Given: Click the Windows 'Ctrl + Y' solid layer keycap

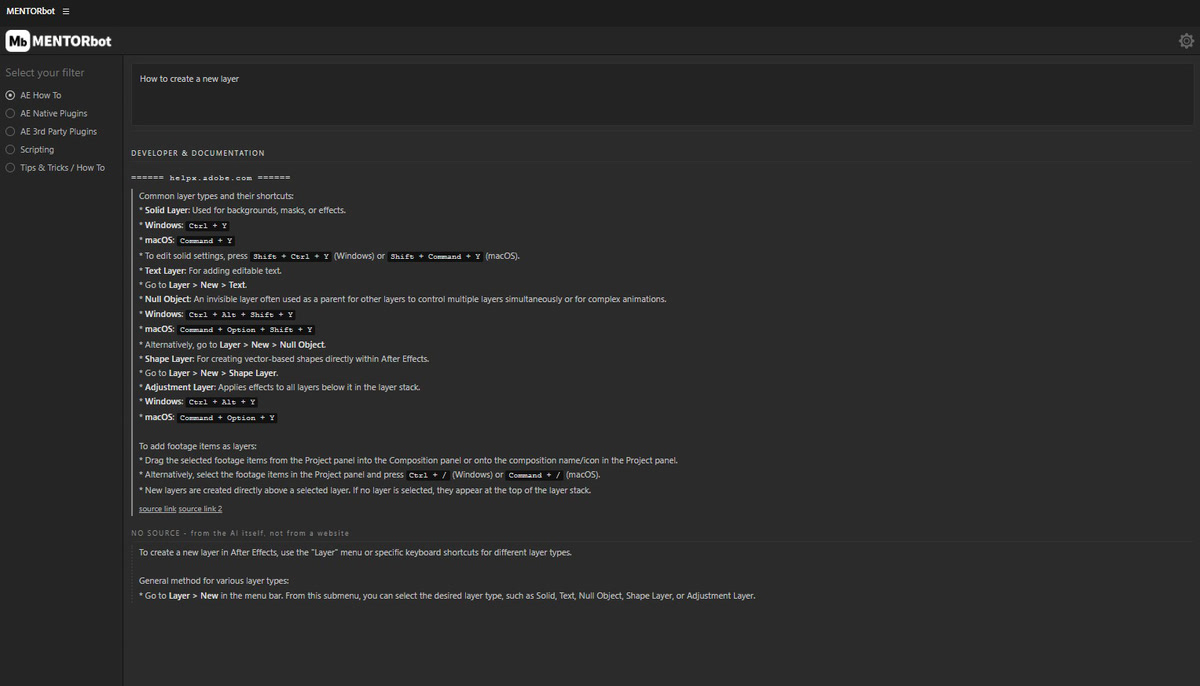Looking at the screenshot, I should [208, 226].
